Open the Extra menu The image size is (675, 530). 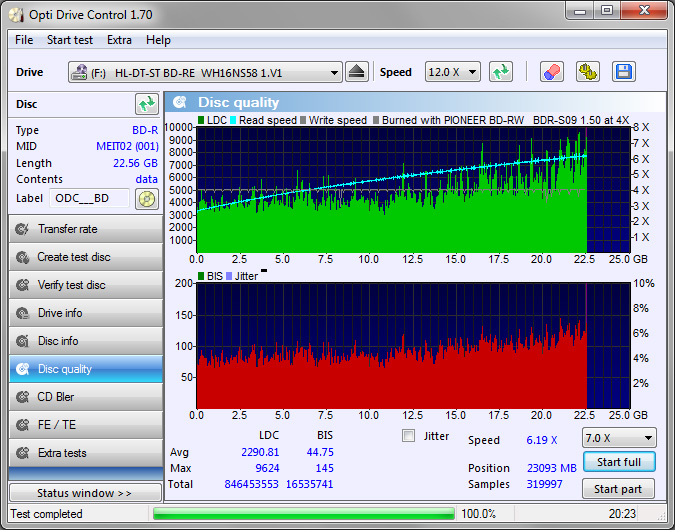tap(119, 40)
